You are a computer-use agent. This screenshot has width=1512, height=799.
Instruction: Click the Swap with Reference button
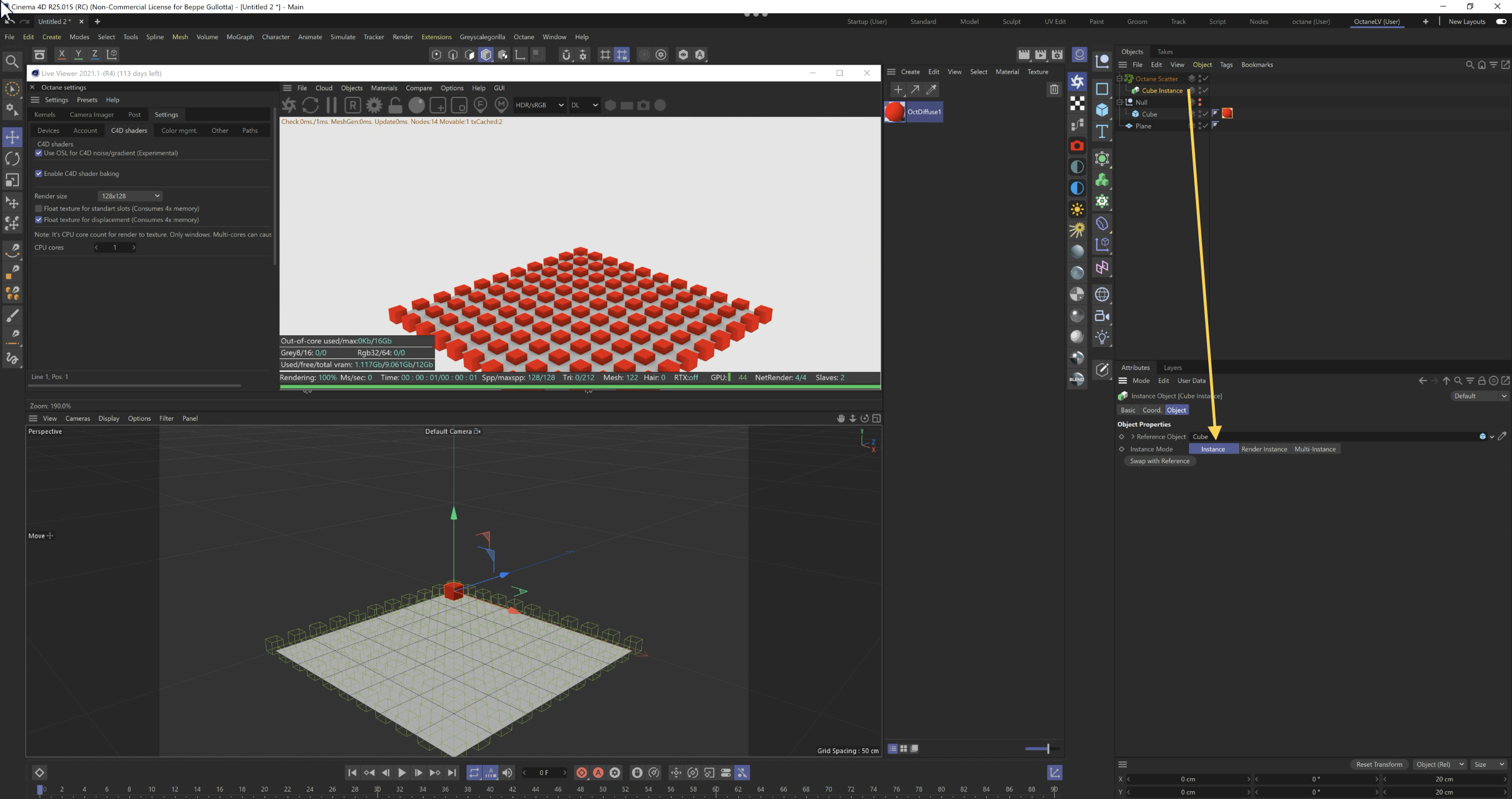tap(1159, 461)
